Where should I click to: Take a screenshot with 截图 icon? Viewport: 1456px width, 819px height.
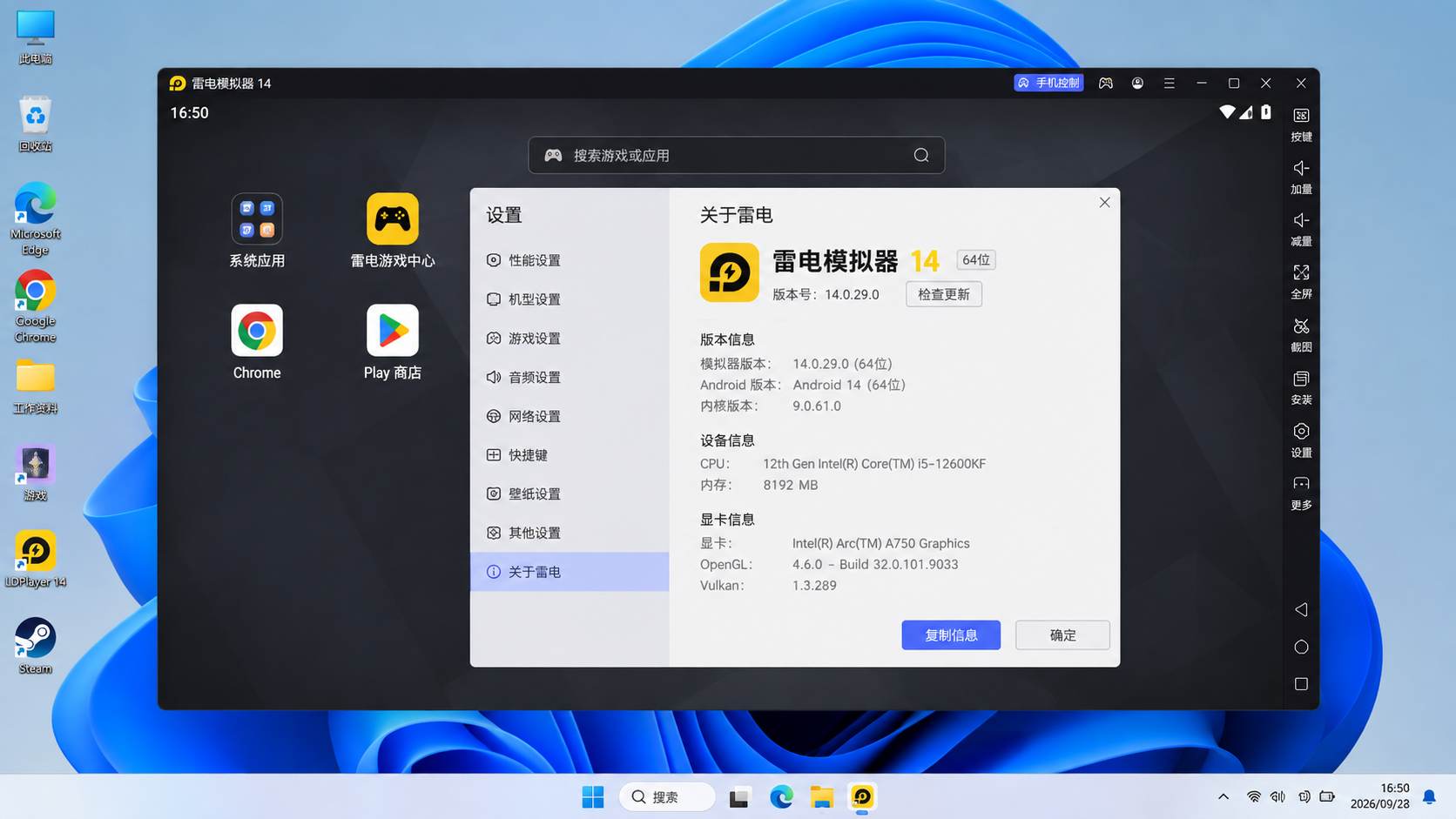coord(1301,335)
